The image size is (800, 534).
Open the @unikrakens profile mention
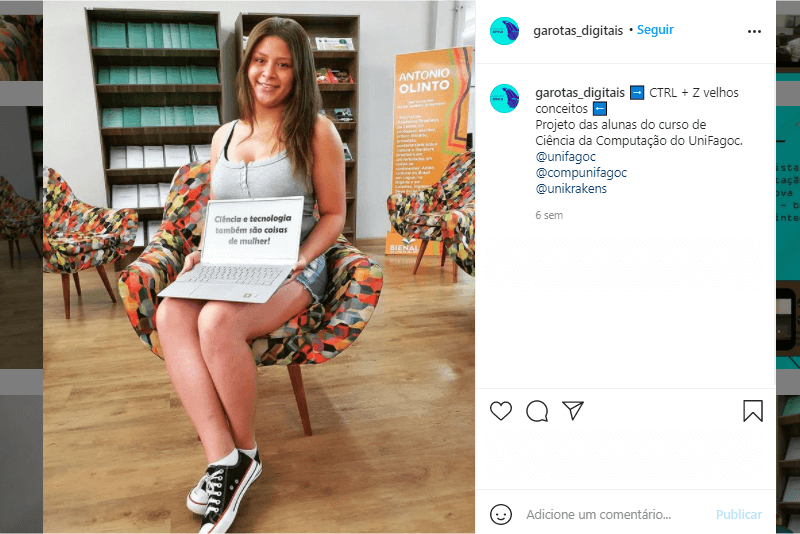pyautogui.click(x=571, y=189)
